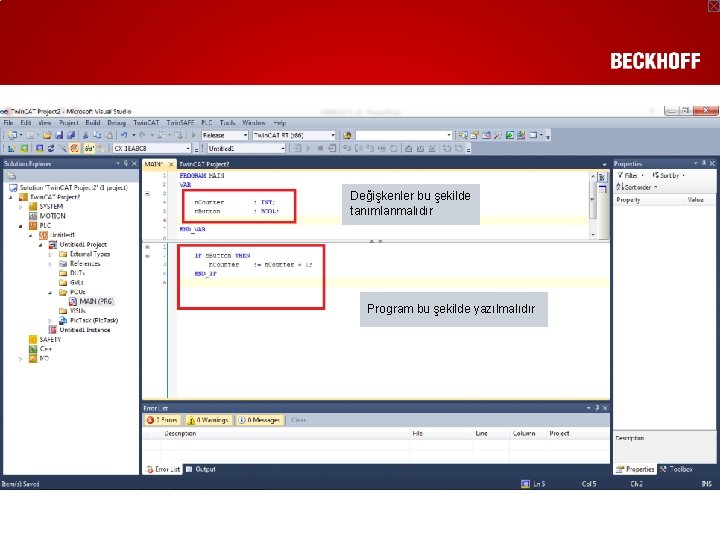The width and height of the screenshot is (720, 540).
Task: Click the Undo arrow icon
Action: pos(124,135)
